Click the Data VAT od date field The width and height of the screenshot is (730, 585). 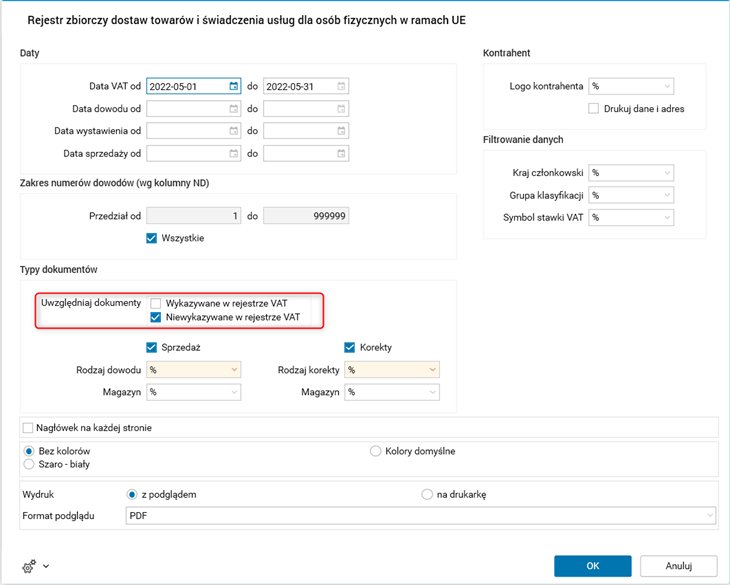coord(187,86)
